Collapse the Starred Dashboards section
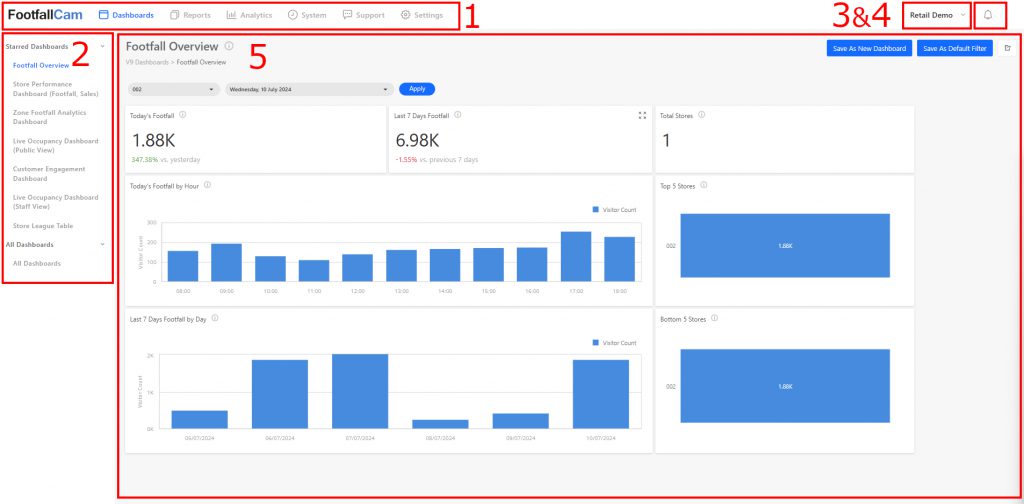Image resolution: width=1024 pixels, height=504 pixels. click(102, 46)
